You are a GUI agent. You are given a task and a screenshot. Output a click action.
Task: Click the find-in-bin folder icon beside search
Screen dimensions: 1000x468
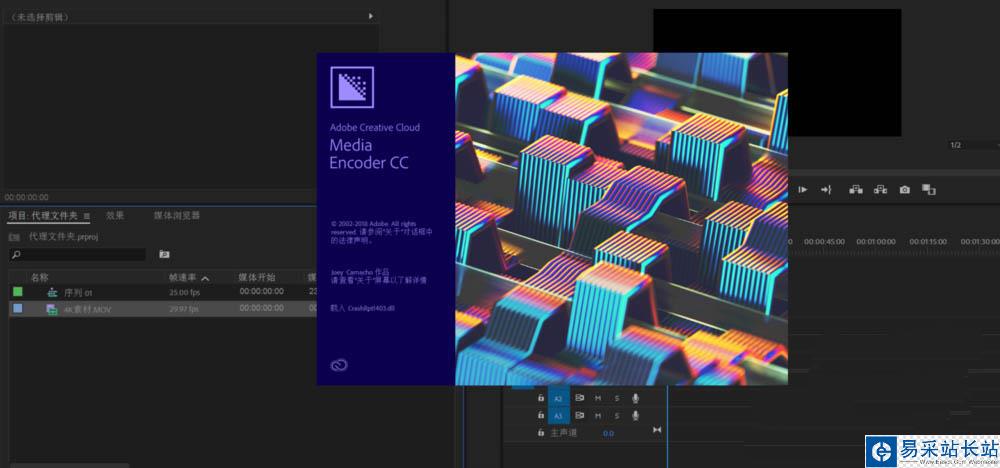(165, 254)
